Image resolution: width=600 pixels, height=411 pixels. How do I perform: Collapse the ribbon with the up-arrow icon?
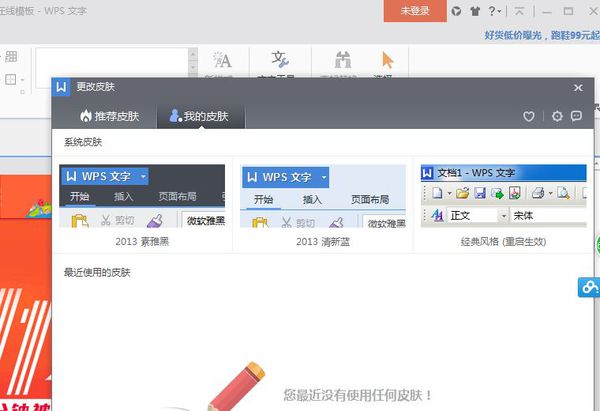pyautogui.click(x=519, y=11)
